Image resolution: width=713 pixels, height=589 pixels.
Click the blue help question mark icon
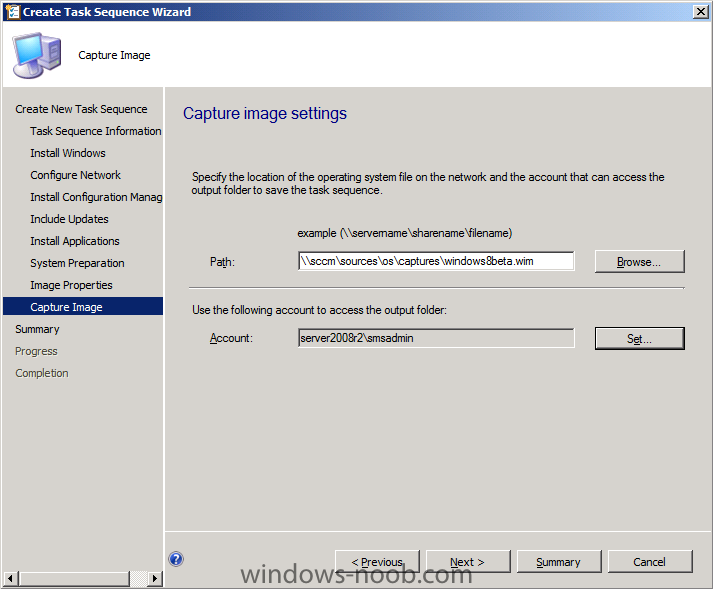(x=176, y=559)
